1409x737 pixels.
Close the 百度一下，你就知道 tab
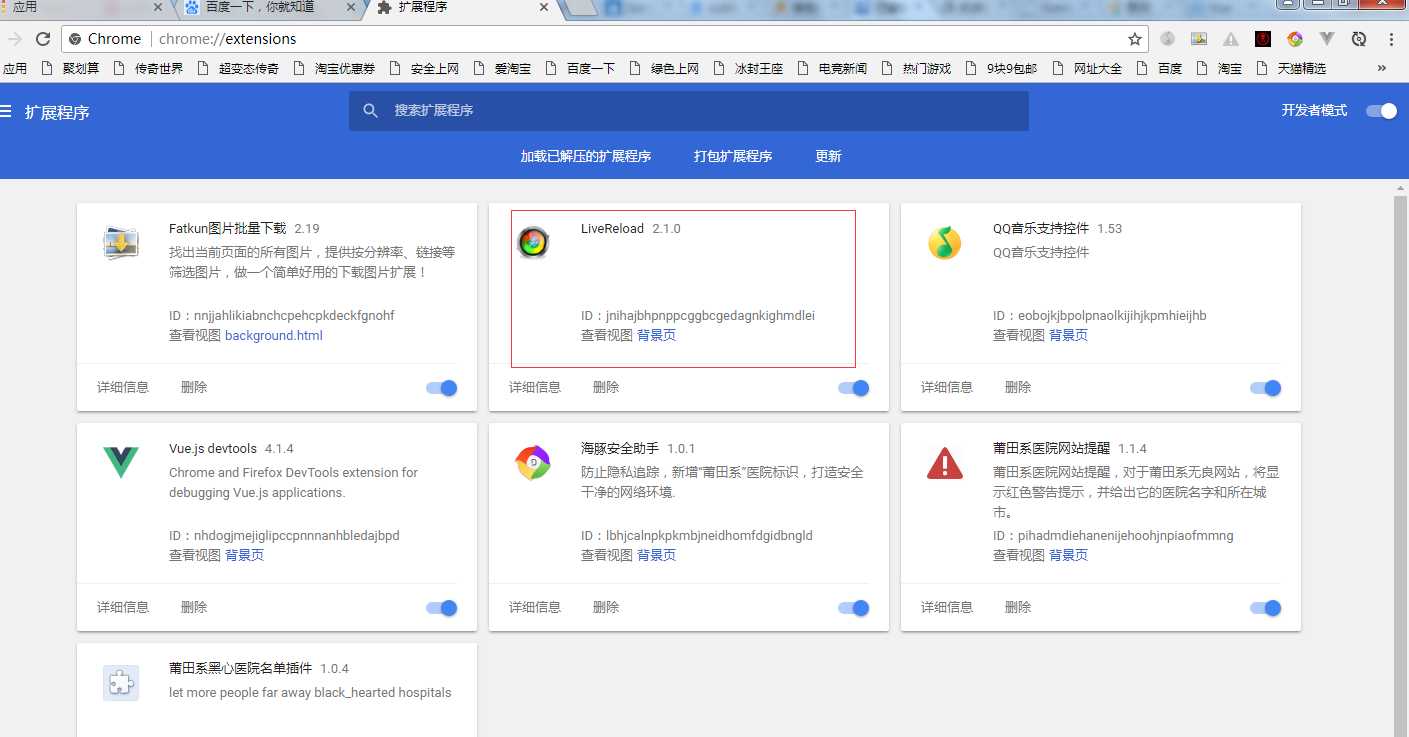[350, 7]
